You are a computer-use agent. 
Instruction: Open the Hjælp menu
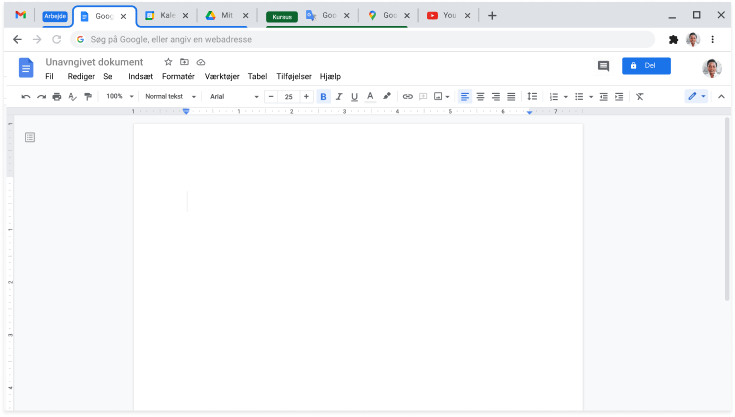click(x=330, y=76)
